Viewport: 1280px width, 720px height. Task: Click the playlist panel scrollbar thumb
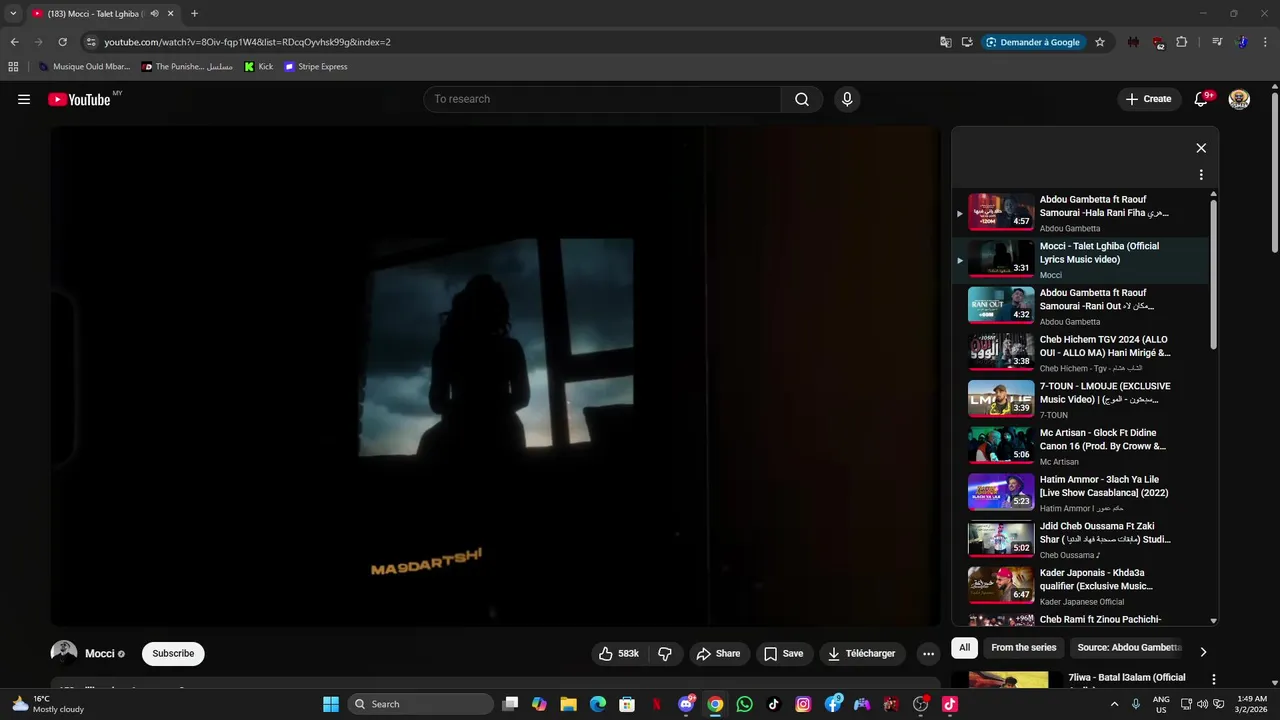pyautogui.click(x=1214, y=273)
